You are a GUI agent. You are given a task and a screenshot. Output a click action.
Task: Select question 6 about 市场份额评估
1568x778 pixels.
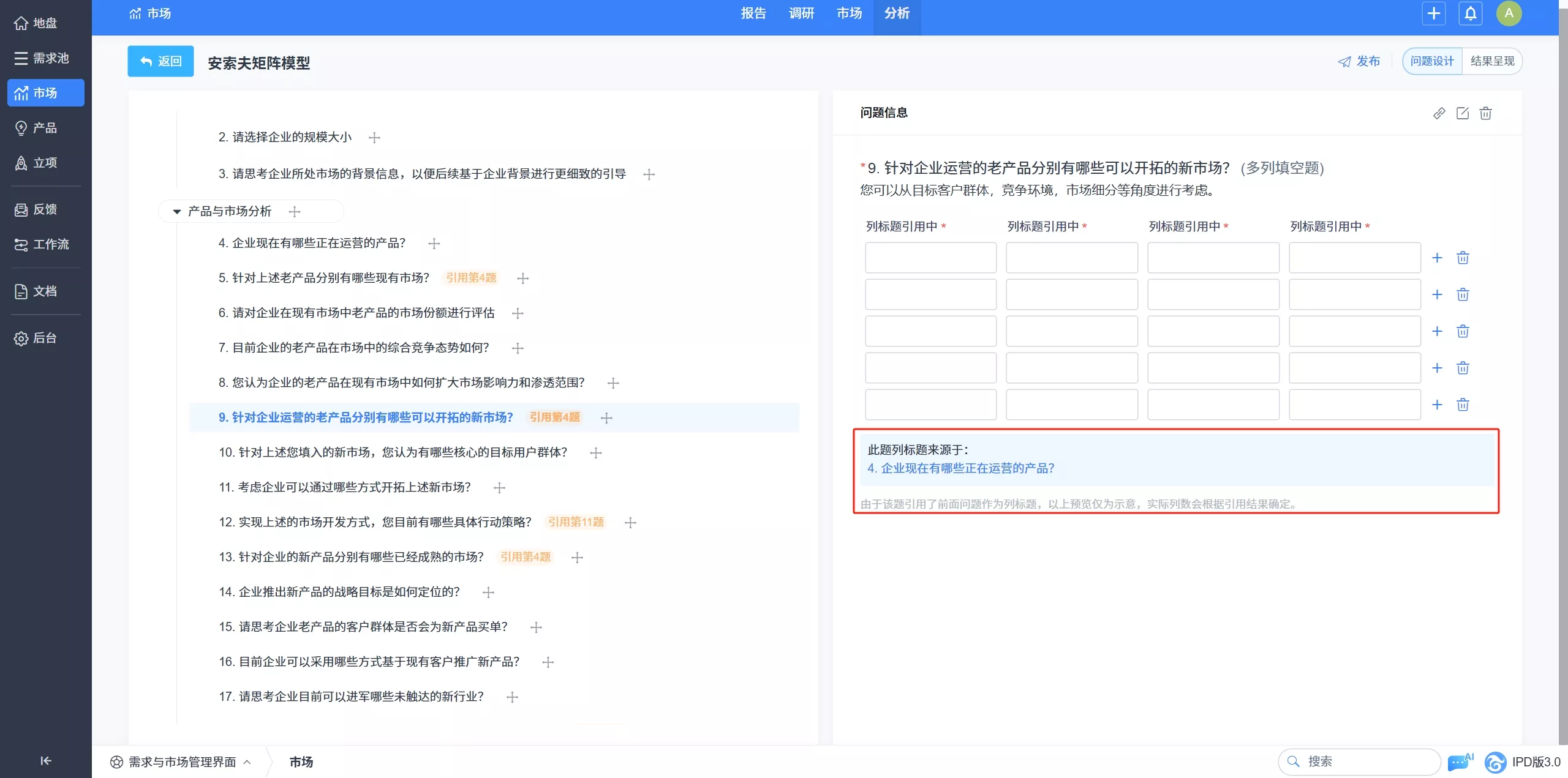356,313
